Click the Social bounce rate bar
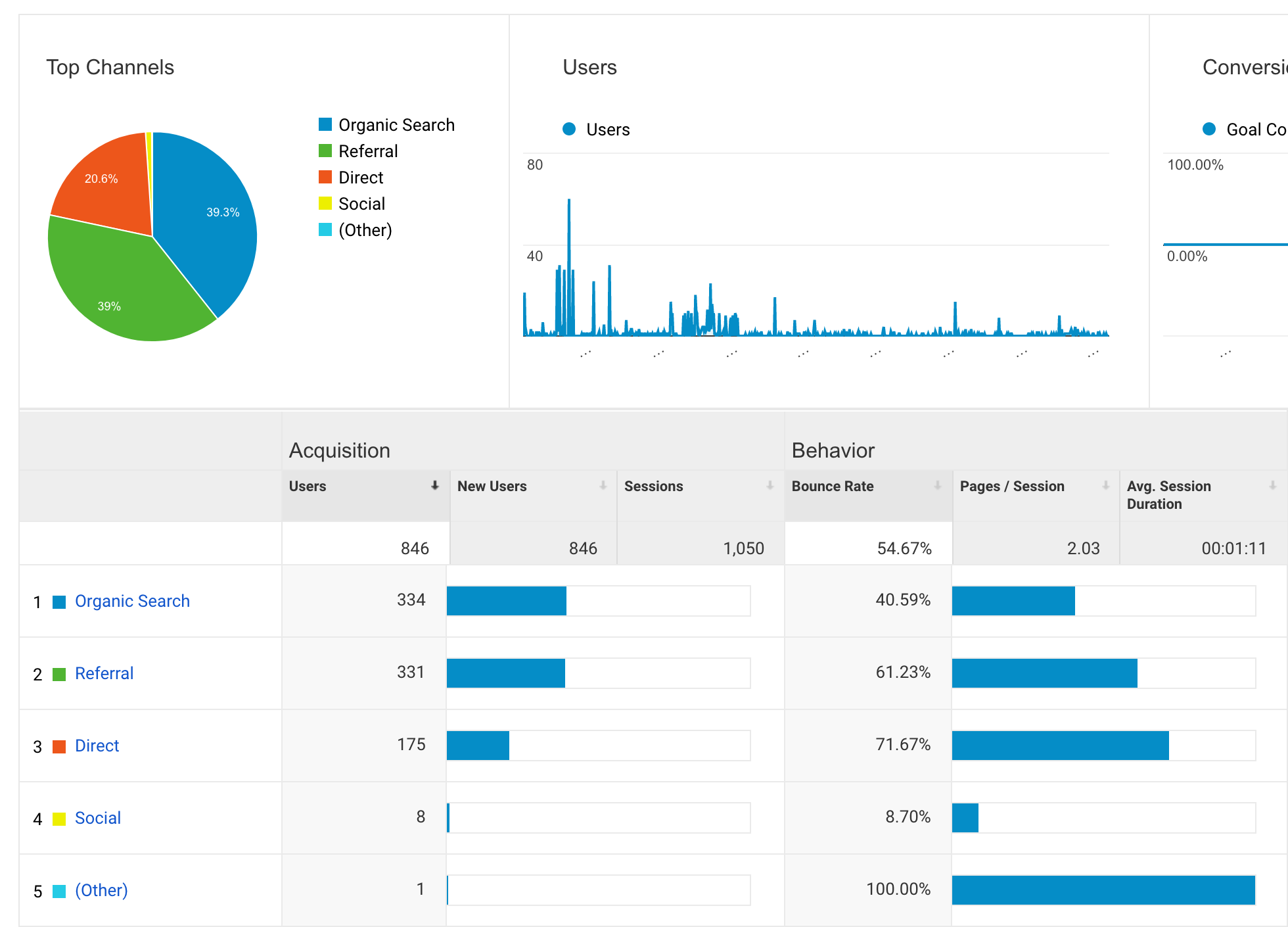1288x927 pixels. click(x=965, y=818)
